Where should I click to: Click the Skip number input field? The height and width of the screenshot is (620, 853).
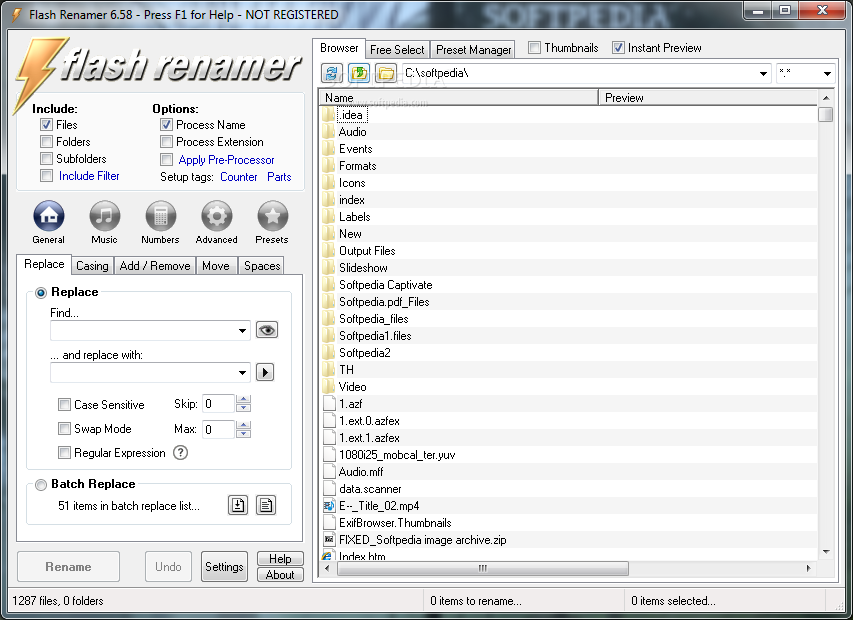coord(218,404)
